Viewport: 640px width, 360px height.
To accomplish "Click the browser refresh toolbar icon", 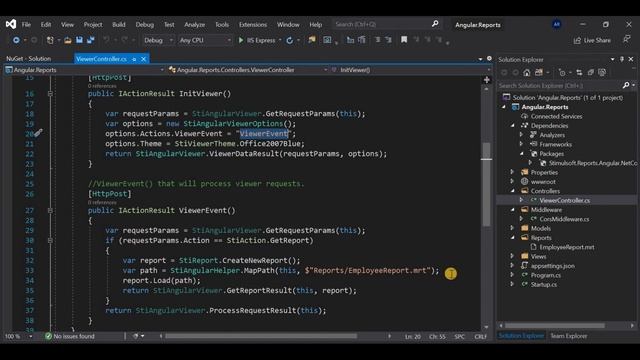I will point(289,40).
